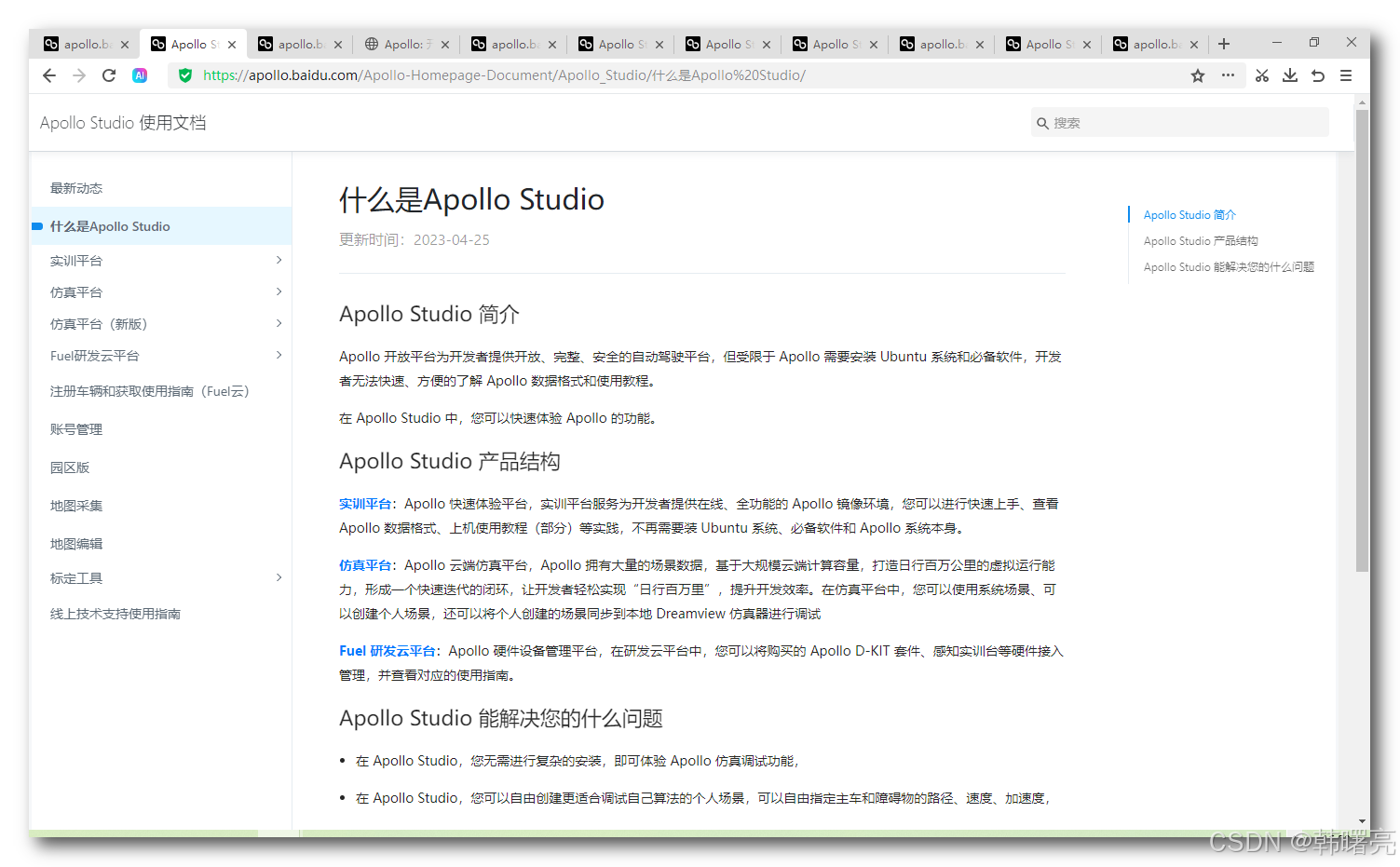Open the browser hamburger menu
The width and height of the screenshot is (1400, 867).
coord(1346,75)
